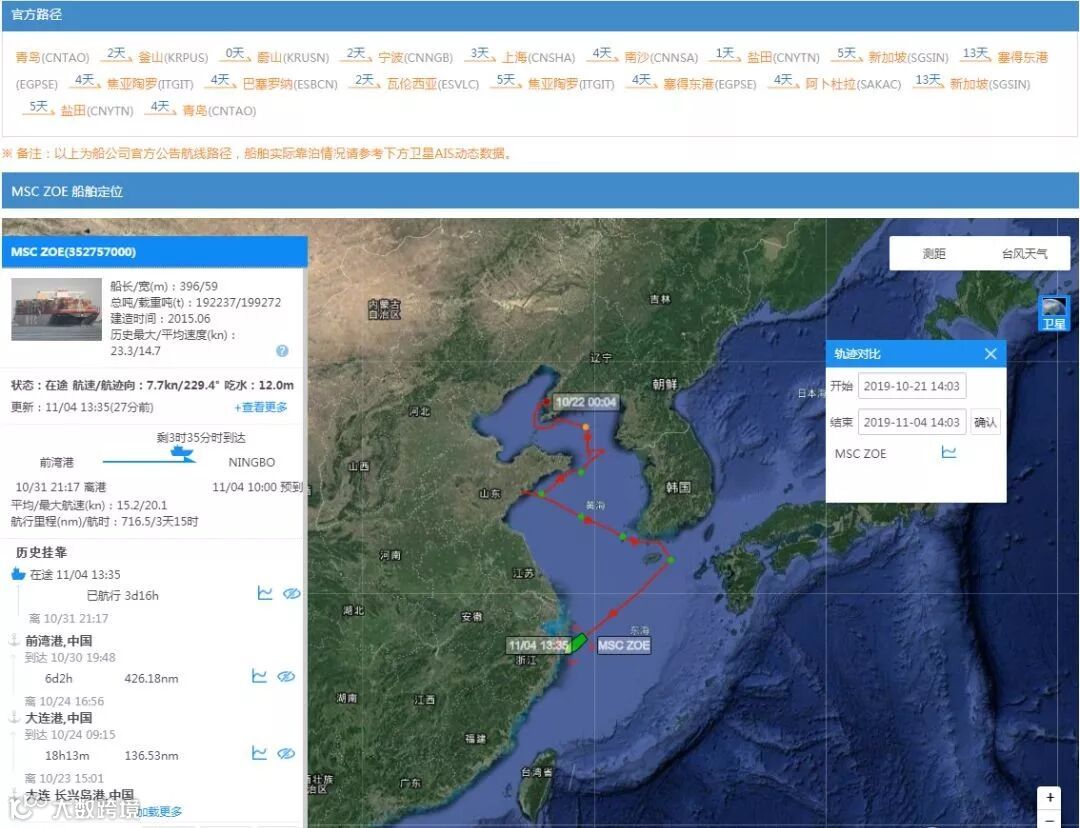Open speed chart for 前湾港 row
1080x828 pixels.
(x=259, y=676)
